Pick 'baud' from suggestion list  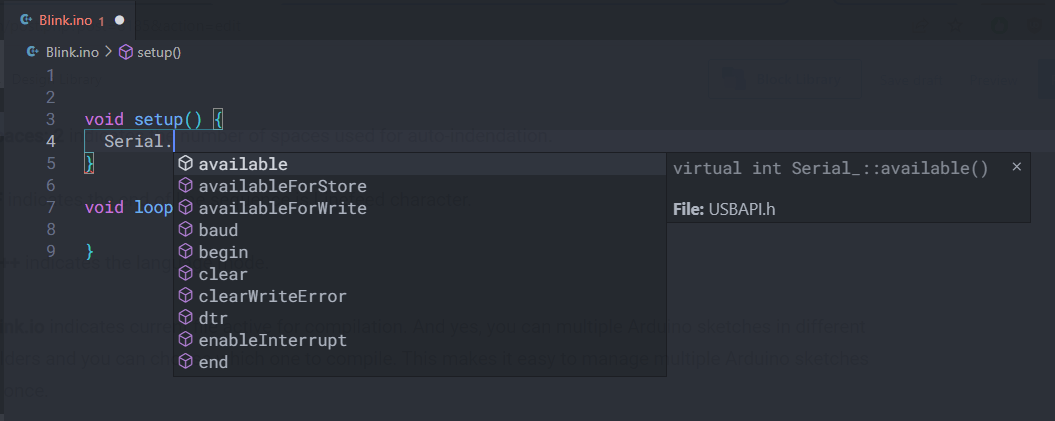click(x=420, y=230)
